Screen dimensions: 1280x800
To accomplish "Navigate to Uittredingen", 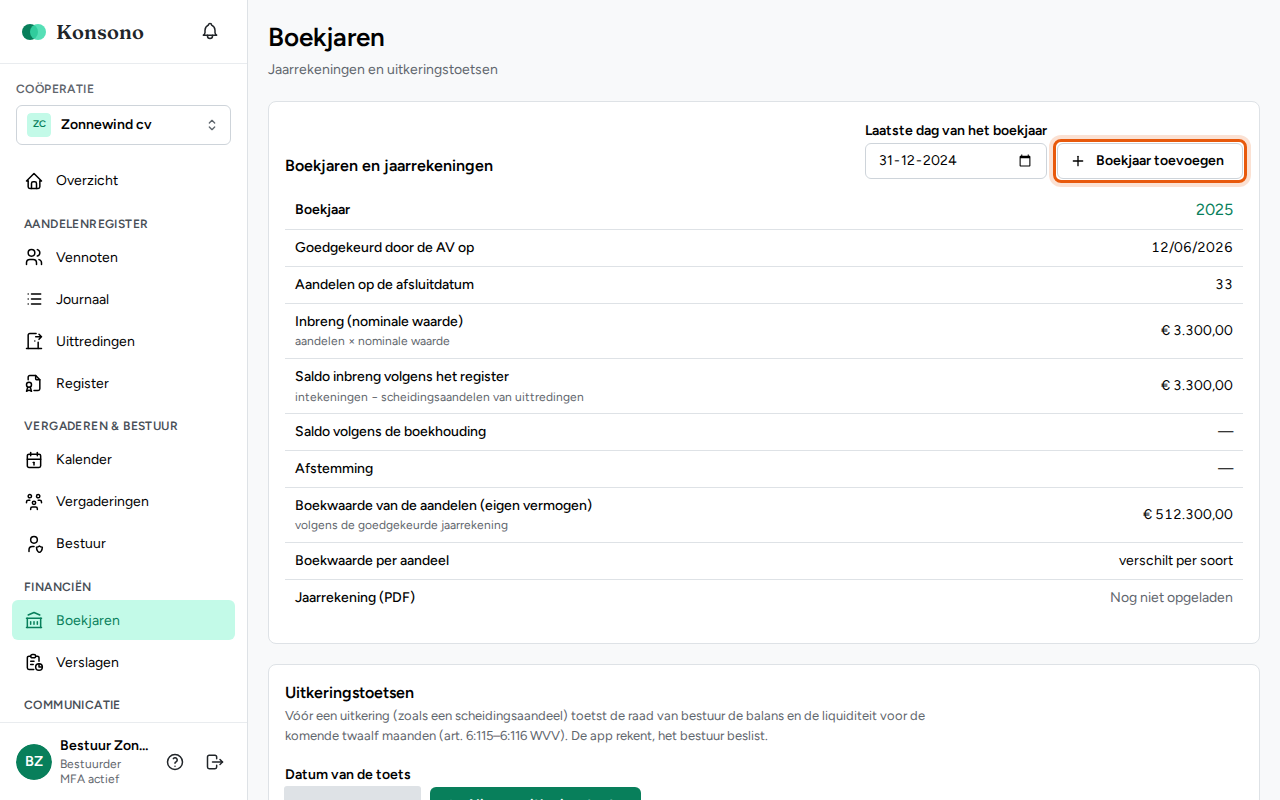I will (x=123, y=342).
